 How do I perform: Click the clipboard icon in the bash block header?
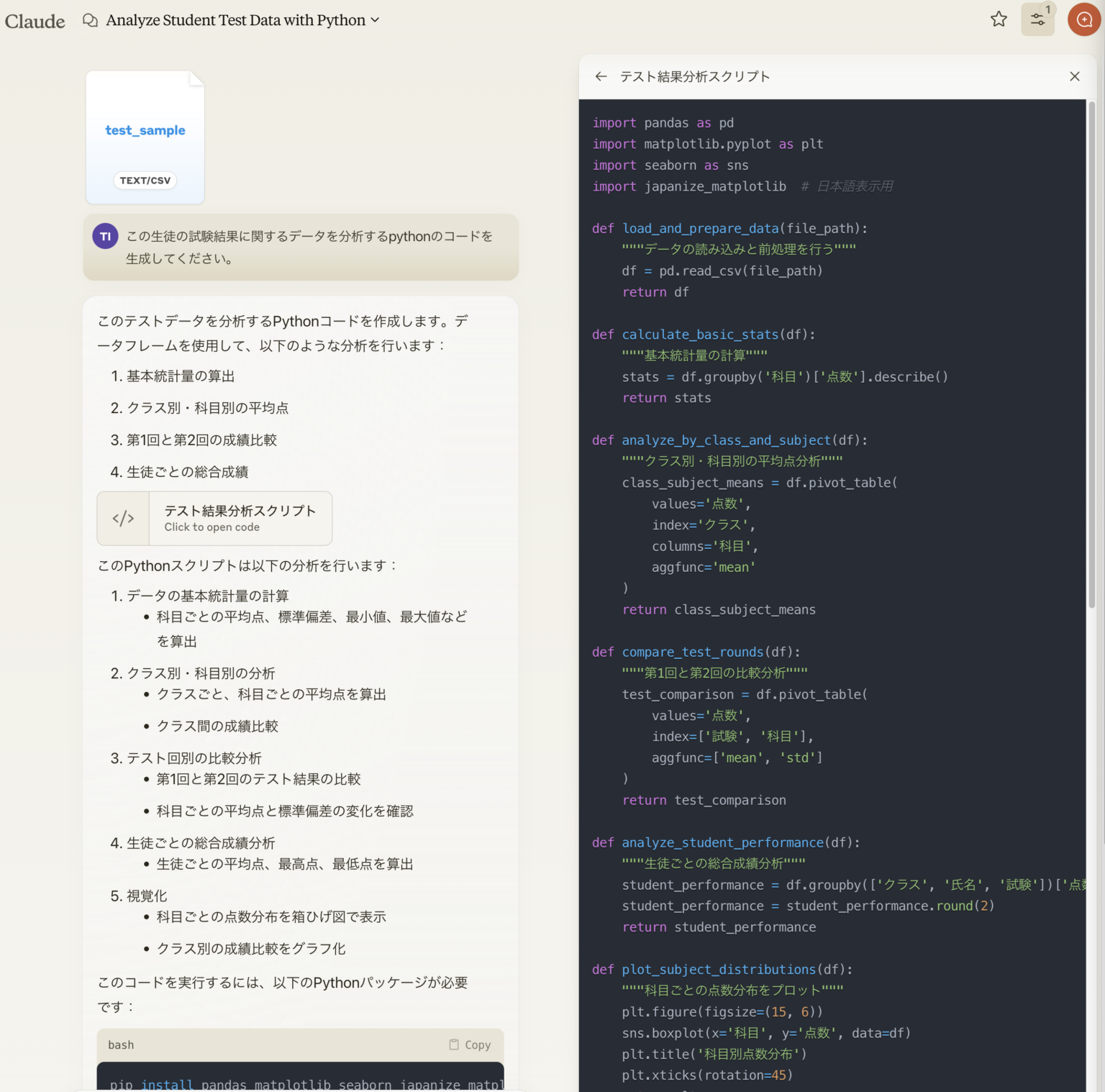pos(454,1045)
